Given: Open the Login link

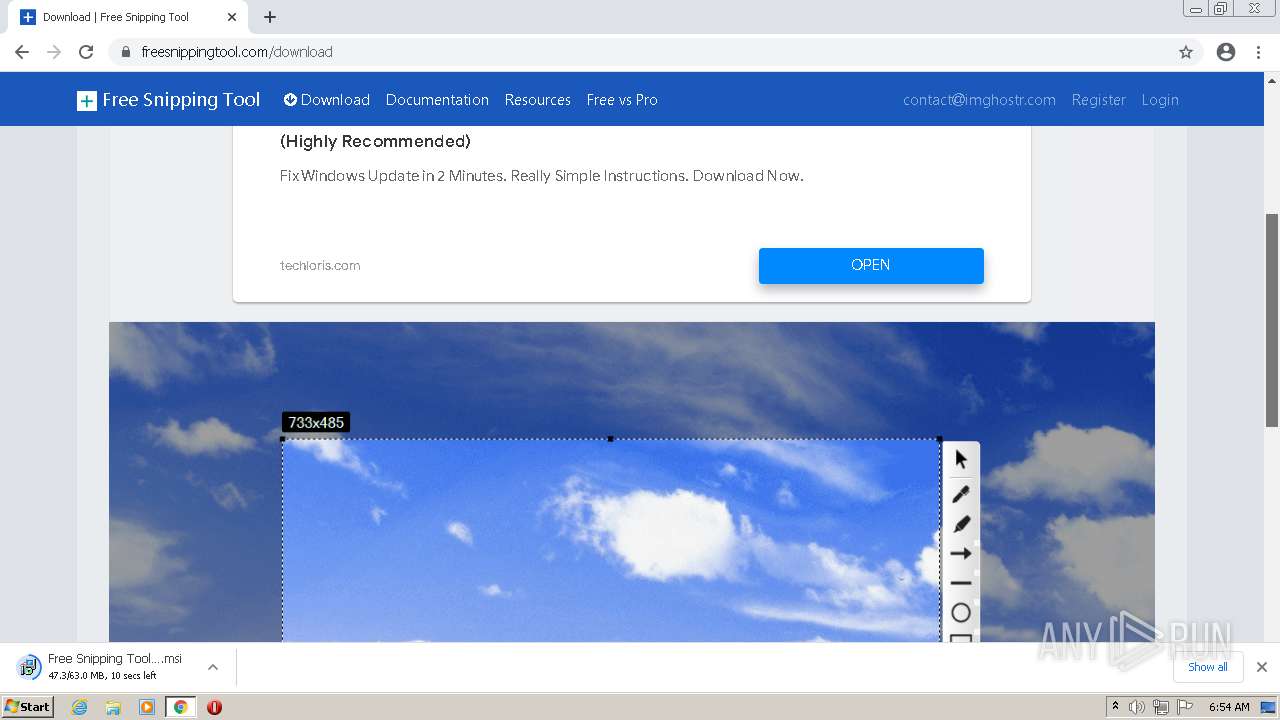Looking at the screenshot, I should click(x=1160, y=100).
